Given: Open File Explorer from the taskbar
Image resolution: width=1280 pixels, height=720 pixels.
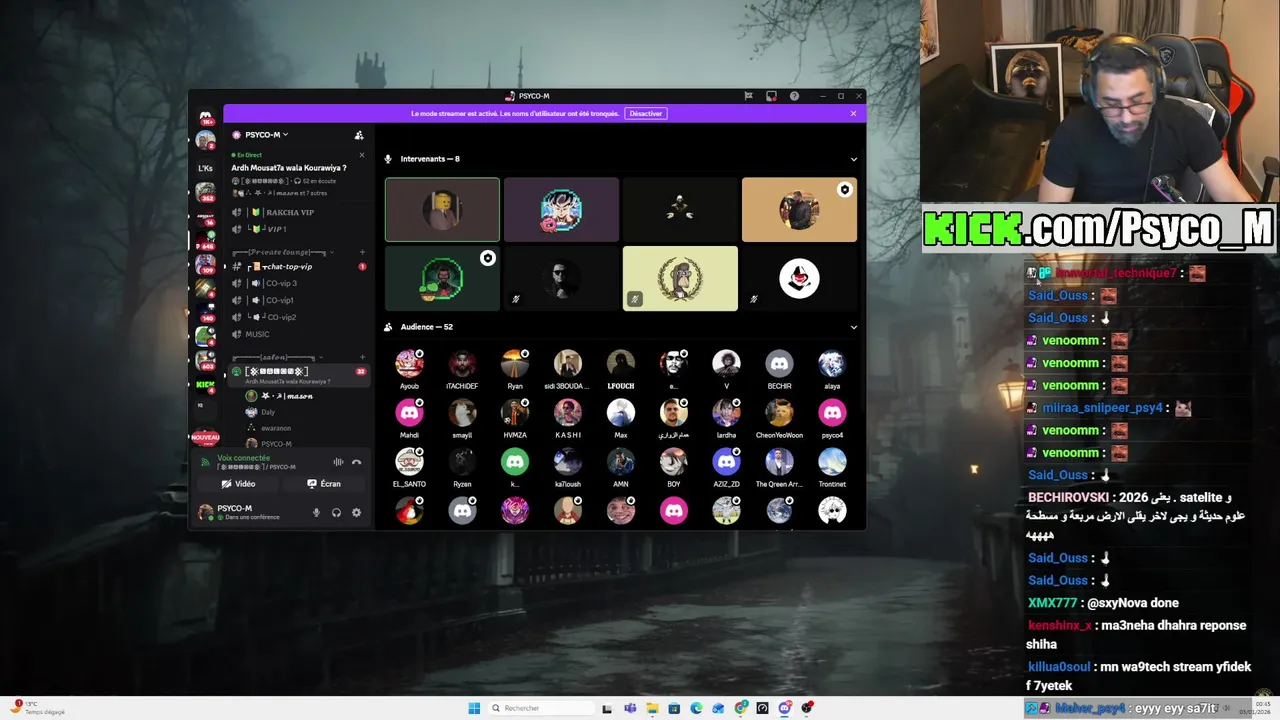Looking at the screenshot, I should pyautogui.click(x=652, y=708).
